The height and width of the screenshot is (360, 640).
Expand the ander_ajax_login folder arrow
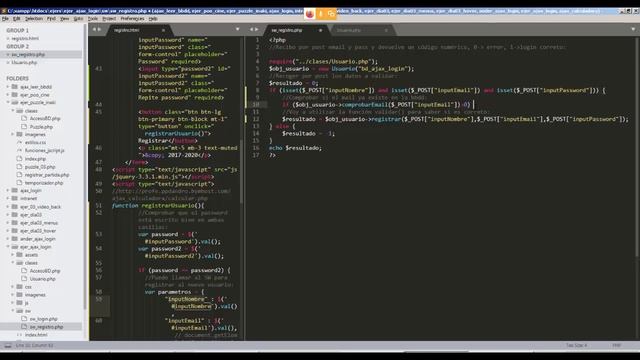pyautogui.click(x=8, y=239)
